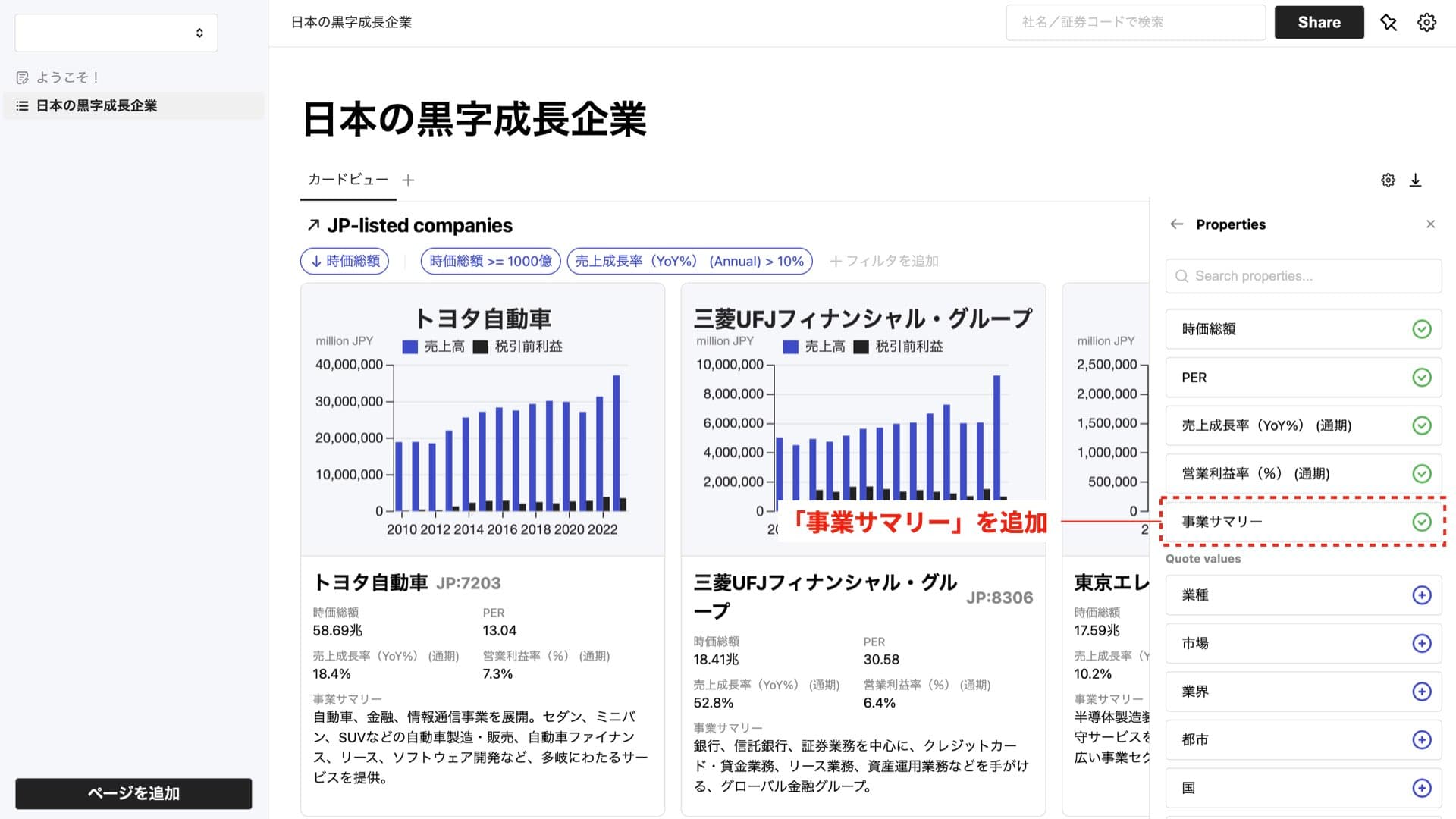Click the 17.59兆 market cap value
The width and height of the screenshot is (1456, 819).
click(x=1097, y=631)
